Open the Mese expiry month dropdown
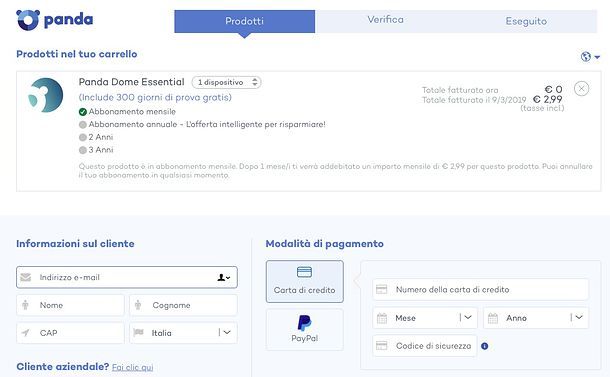Viewport: 610px width, 377px height. pos(425,318)
